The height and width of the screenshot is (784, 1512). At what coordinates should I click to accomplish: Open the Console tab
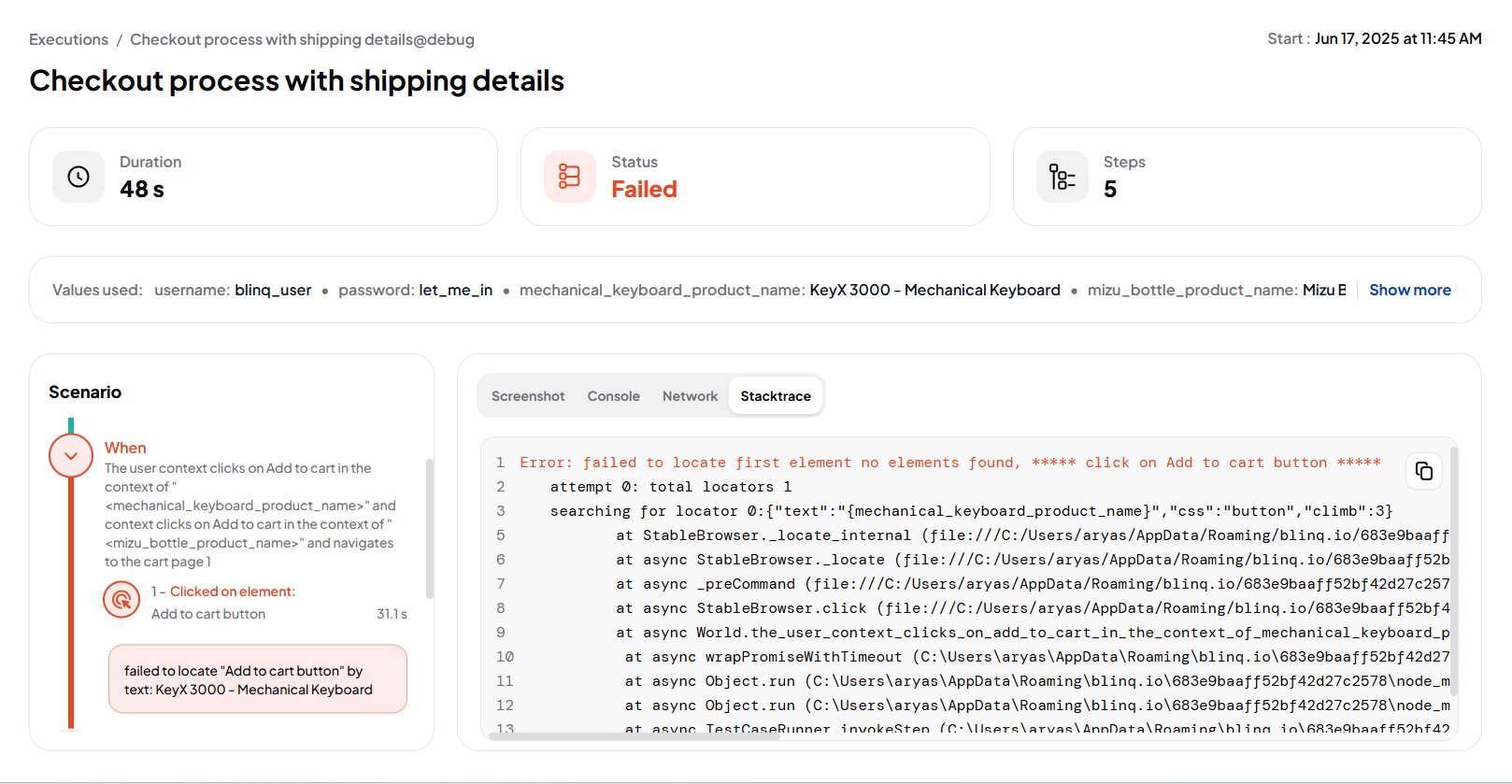tap(613, 396)
